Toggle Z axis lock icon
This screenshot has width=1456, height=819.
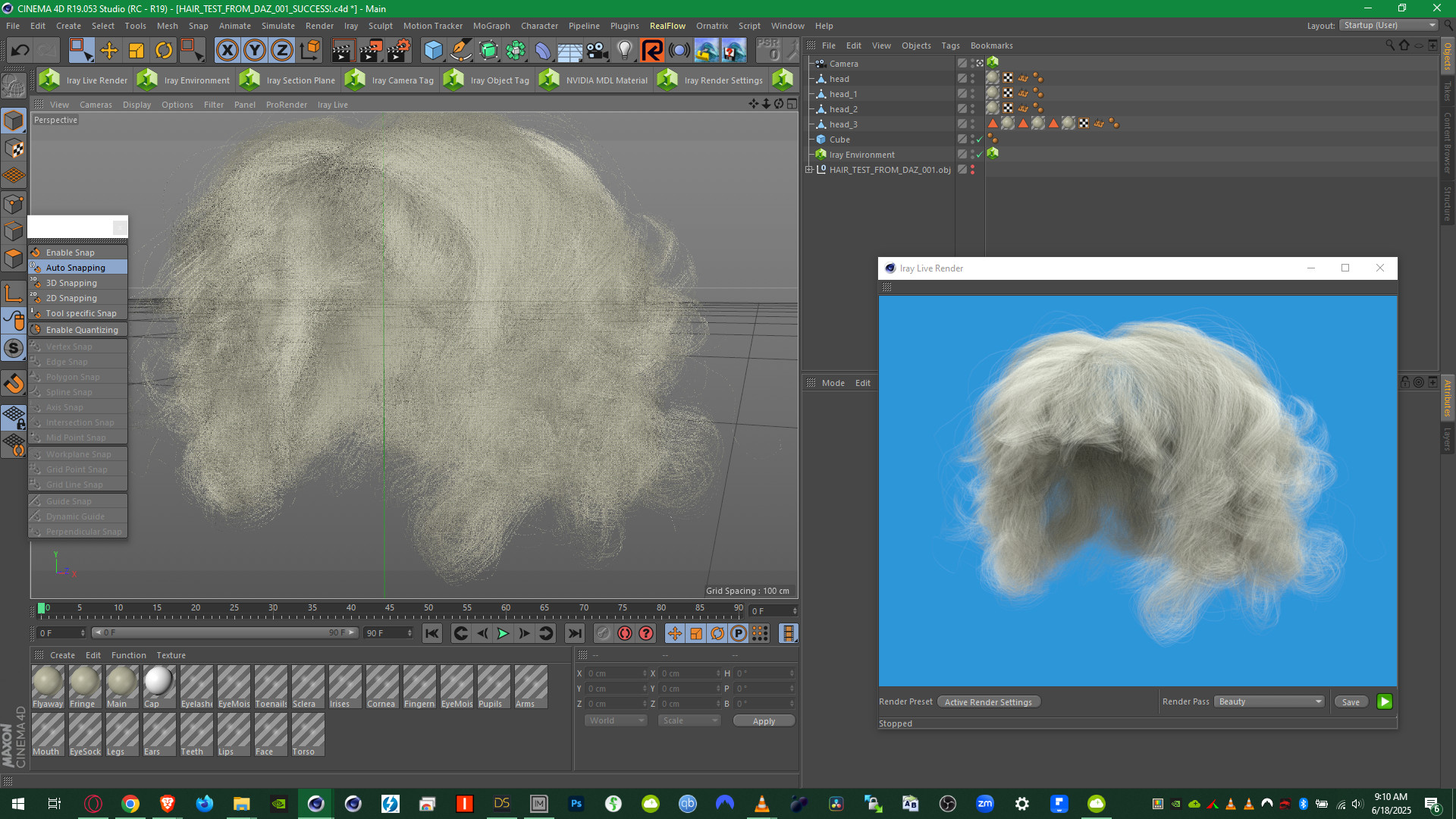point(282,51)
